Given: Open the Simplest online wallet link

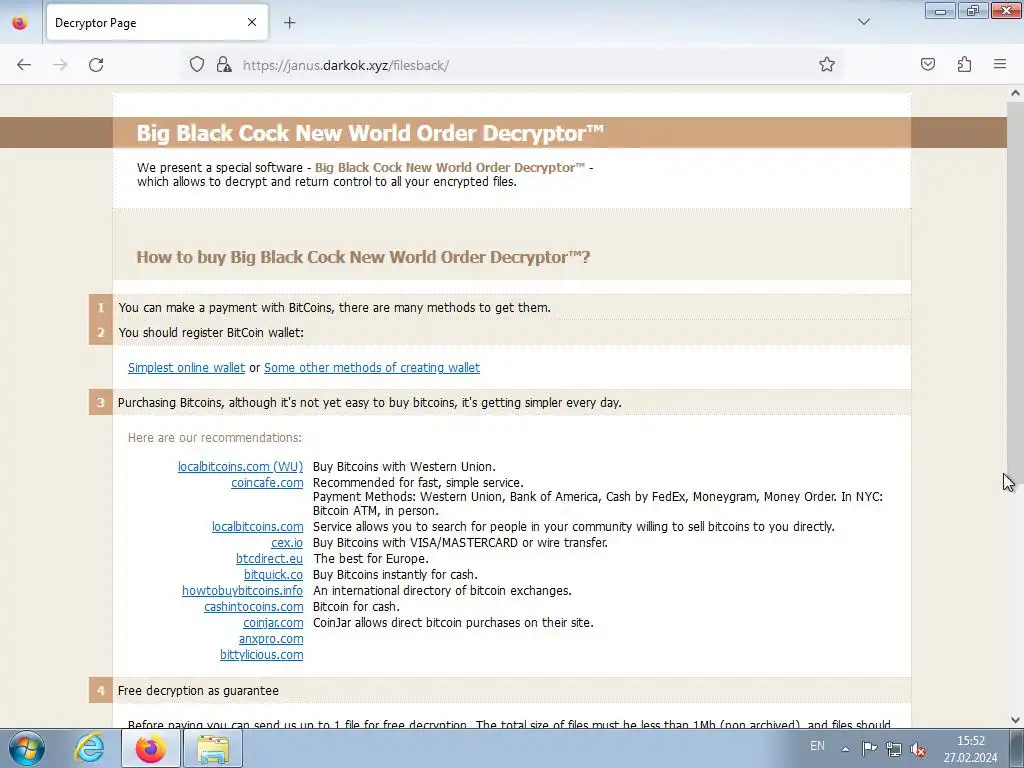Looking at the screenshot, I should (x=186, y=368).
